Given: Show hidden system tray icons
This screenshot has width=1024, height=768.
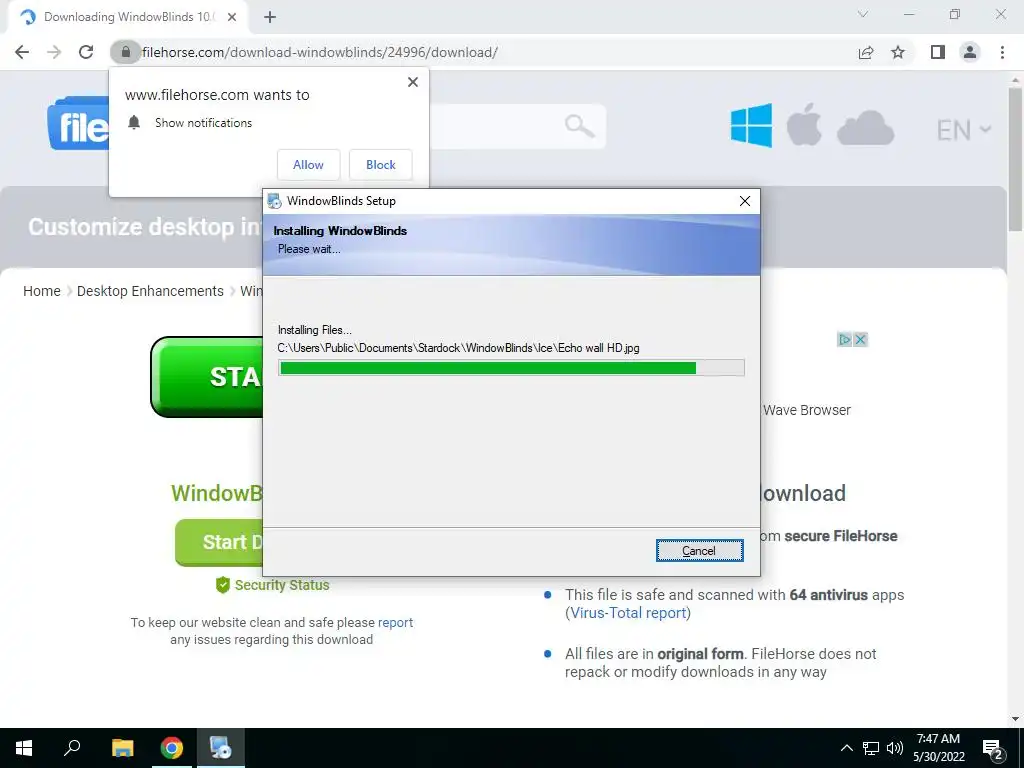Looking at the screenshot, I should tap(846, 748).
